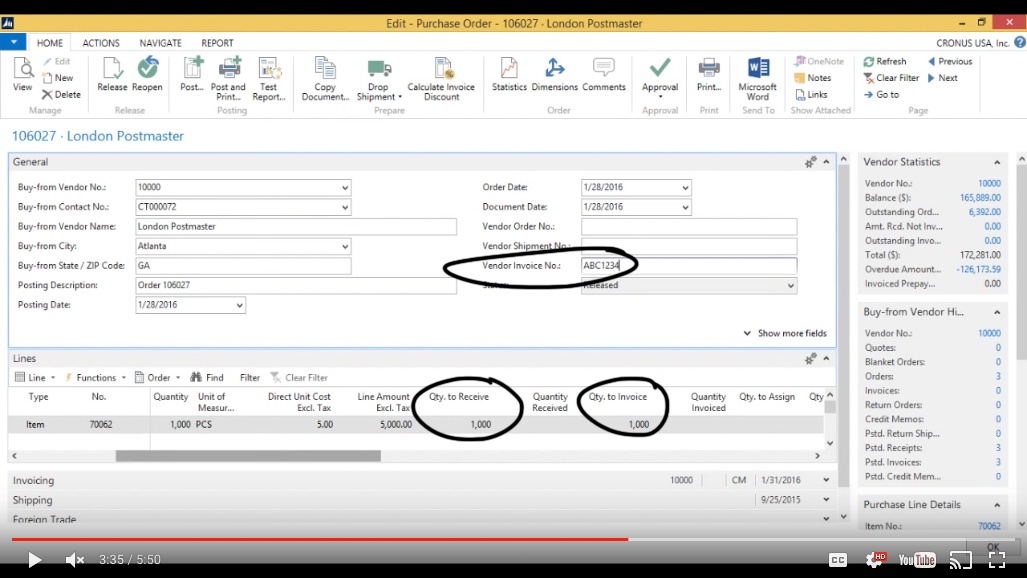Go to Next record
1027x578 pixels.
943,77
